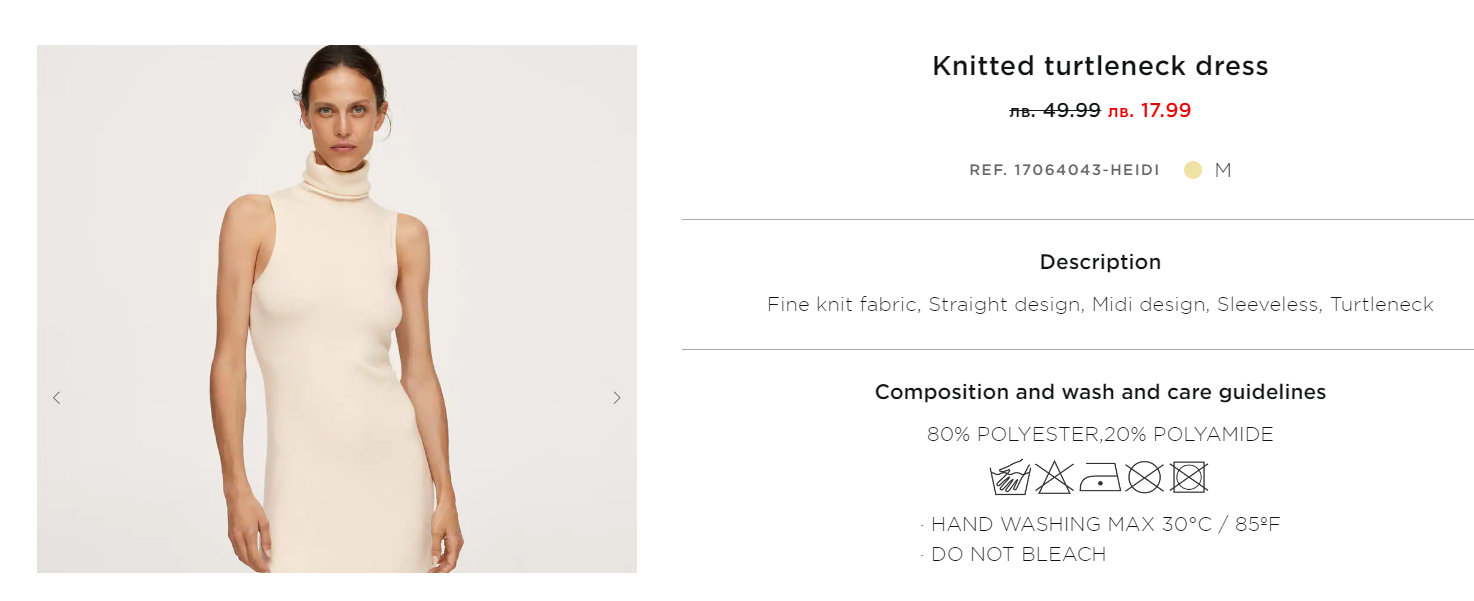Click the 80% POLYESTER, 20% POLYAMIDE composition text
1474x601 pixels.
[1100, 435]
